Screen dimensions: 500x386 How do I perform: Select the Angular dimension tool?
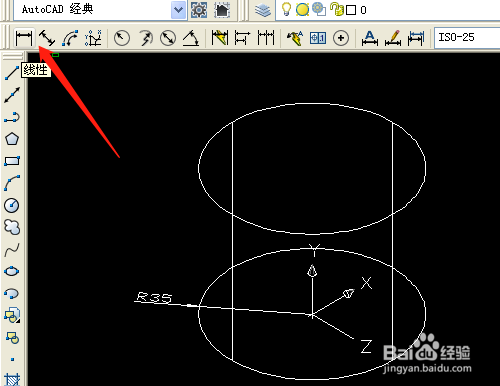191,38
